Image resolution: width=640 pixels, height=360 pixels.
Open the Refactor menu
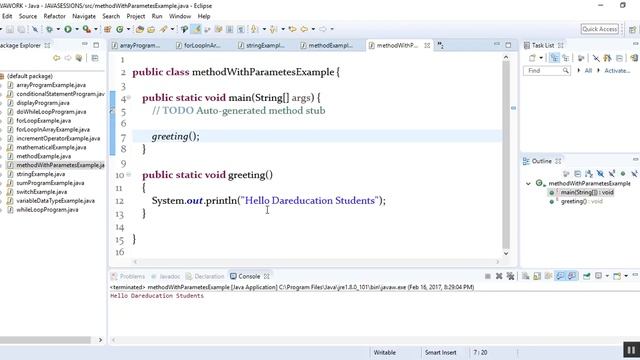(55, 16)
